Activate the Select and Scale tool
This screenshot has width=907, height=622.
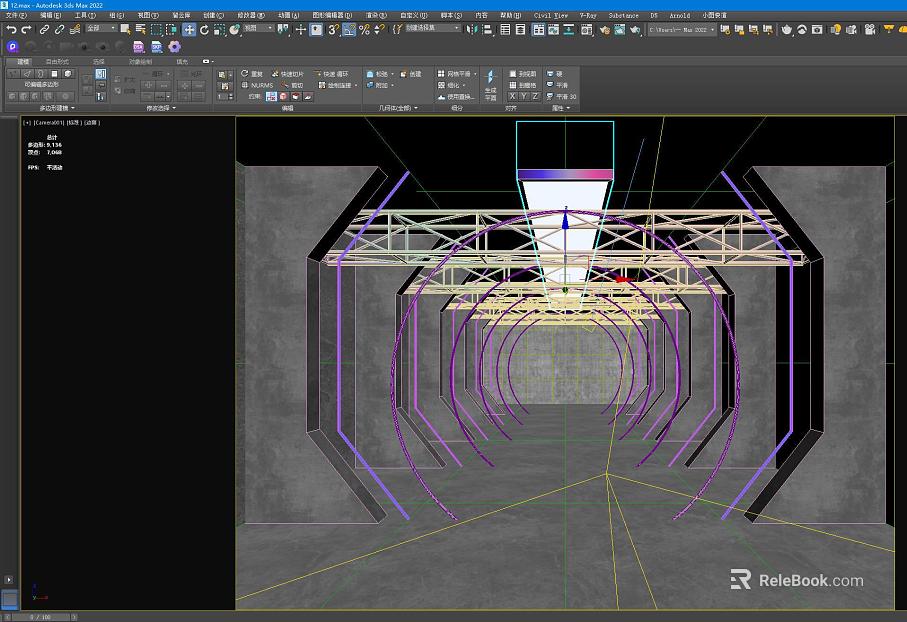pos(219,30)
